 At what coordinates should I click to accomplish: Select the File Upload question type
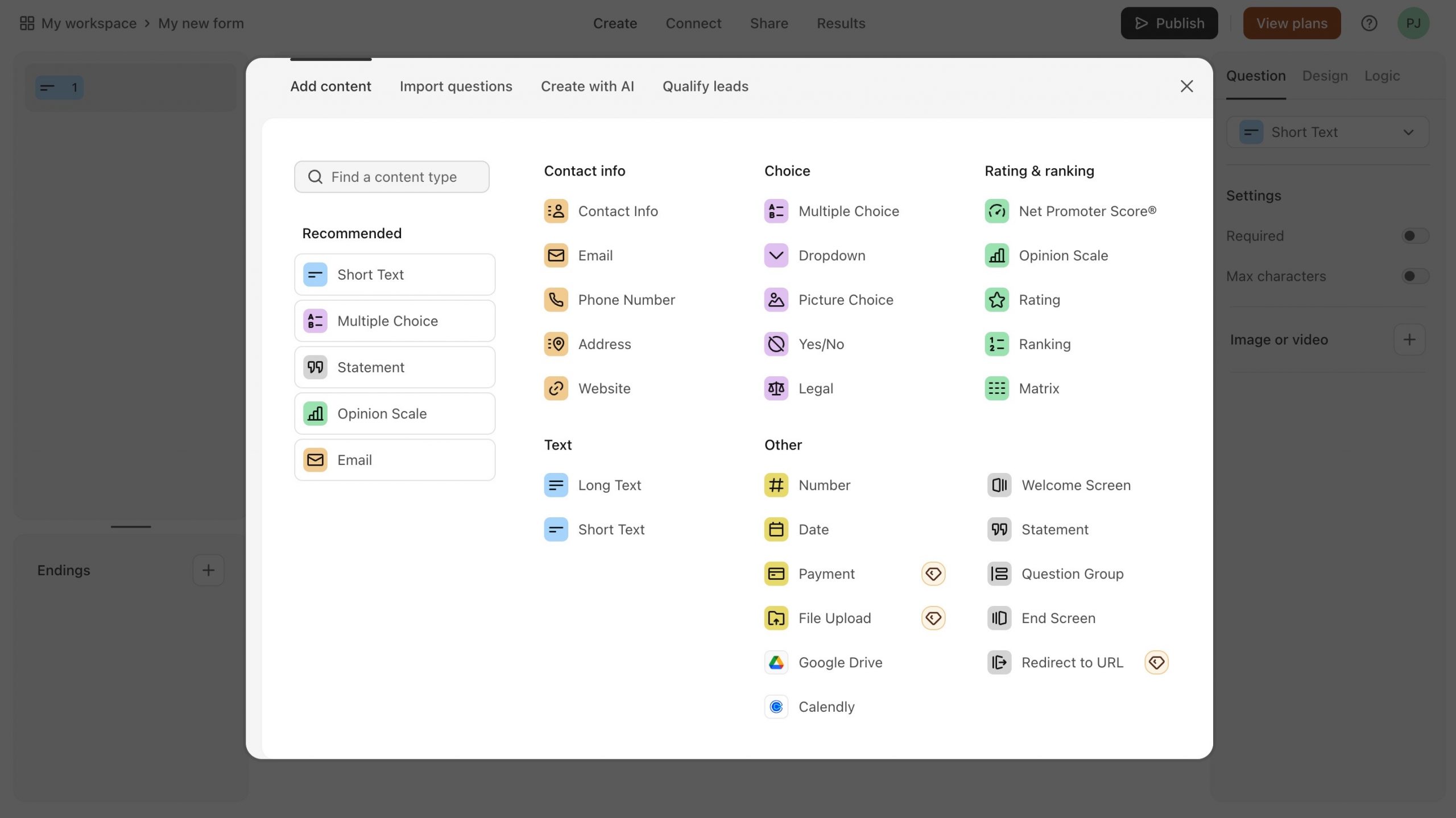point(834,618)
